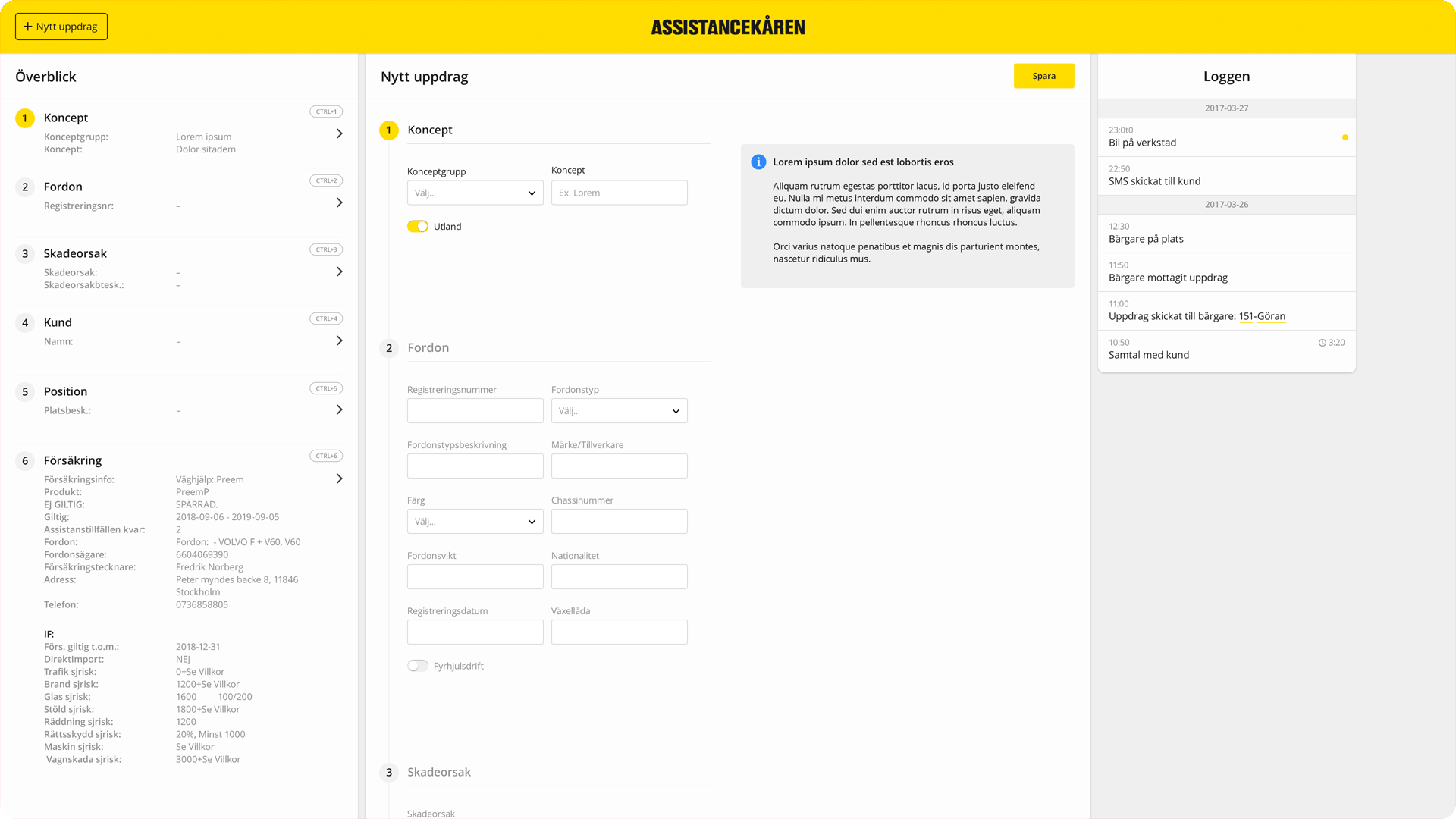Select Försäkring section in Överblick

click(x=179, y=610)
